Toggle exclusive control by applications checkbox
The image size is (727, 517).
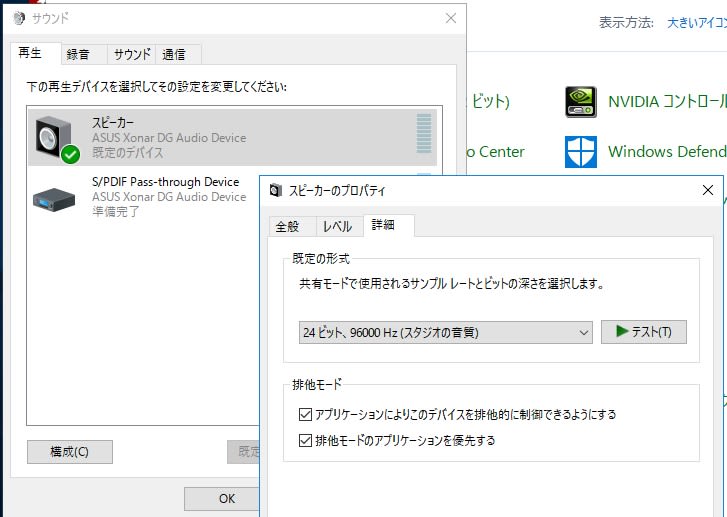point(305,414)
